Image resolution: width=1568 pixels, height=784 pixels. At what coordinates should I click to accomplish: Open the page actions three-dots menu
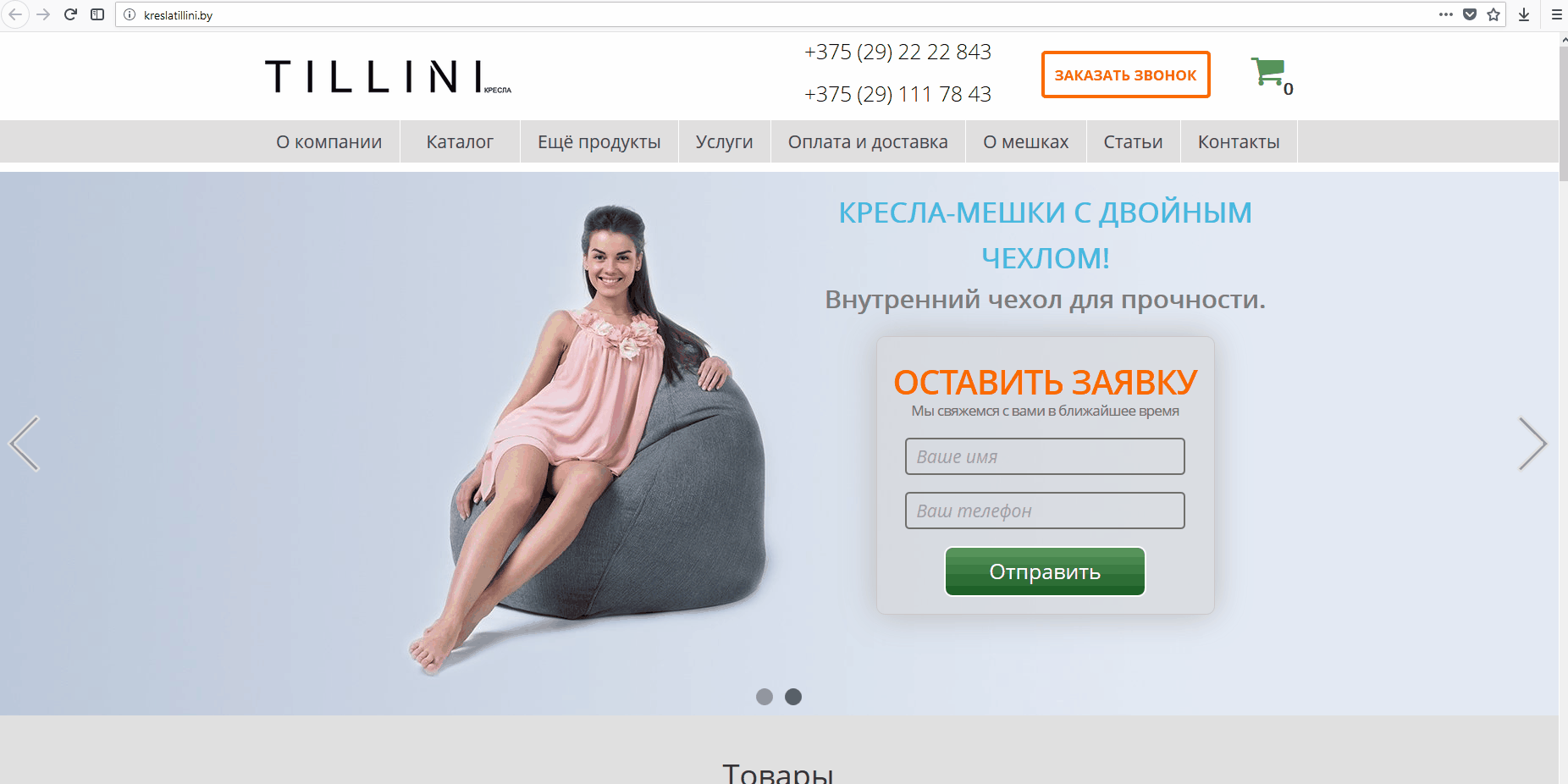pyautogui.click(x=1446, y=14)
